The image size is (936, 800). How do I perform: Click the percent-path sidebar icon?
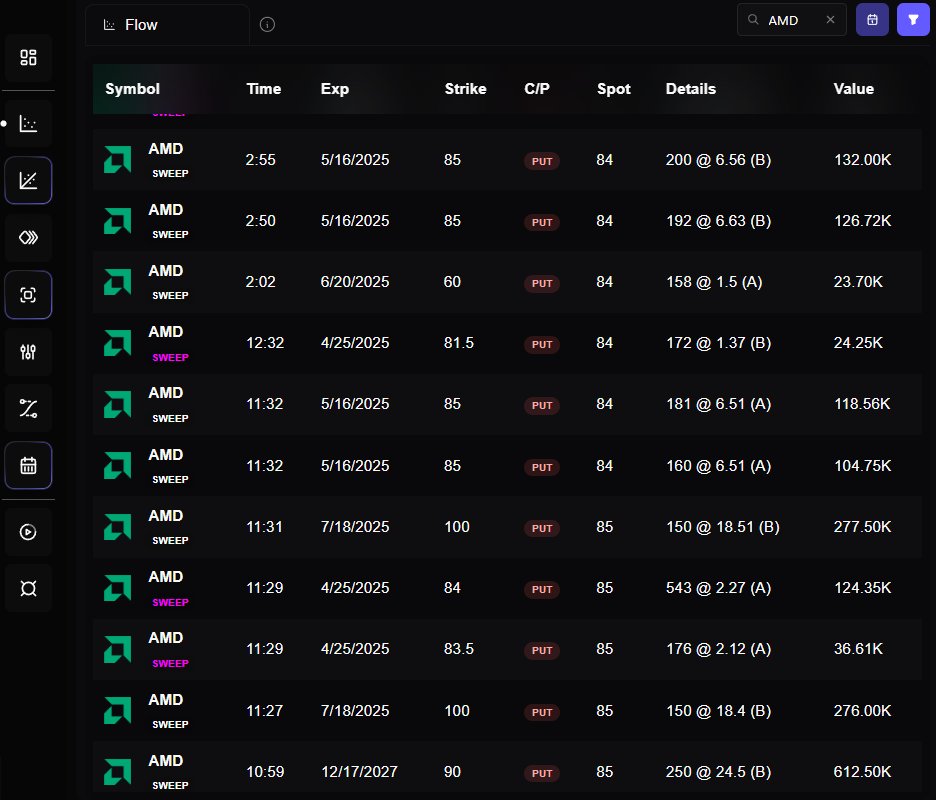[x=28, y=408]
